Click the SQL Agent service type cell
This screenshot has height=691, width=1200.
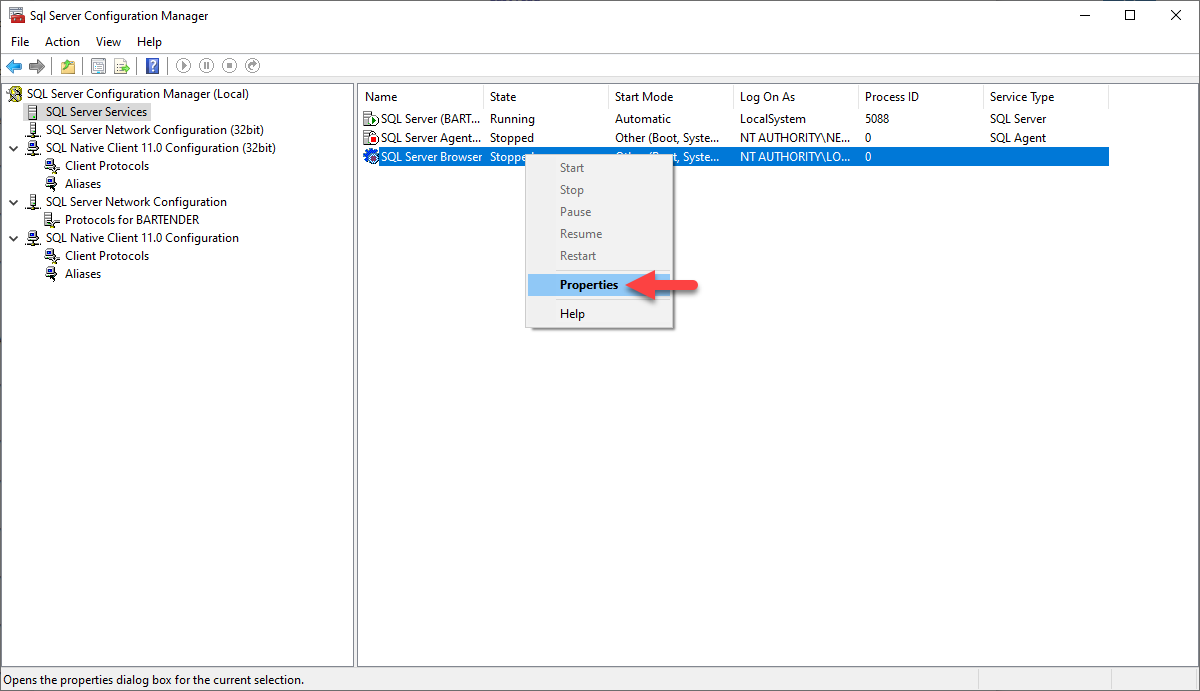pyautogui.click(x=1018, y=138)
